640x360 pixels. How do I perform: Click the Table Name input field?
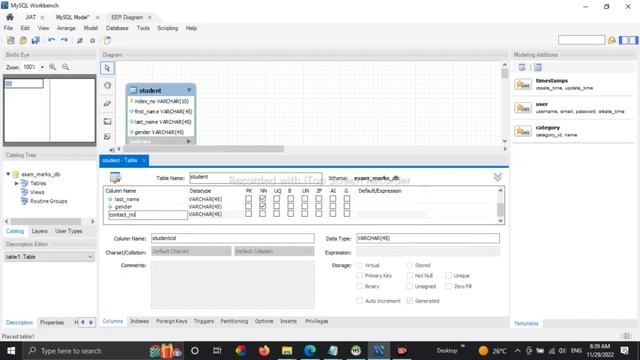(256, 178)
